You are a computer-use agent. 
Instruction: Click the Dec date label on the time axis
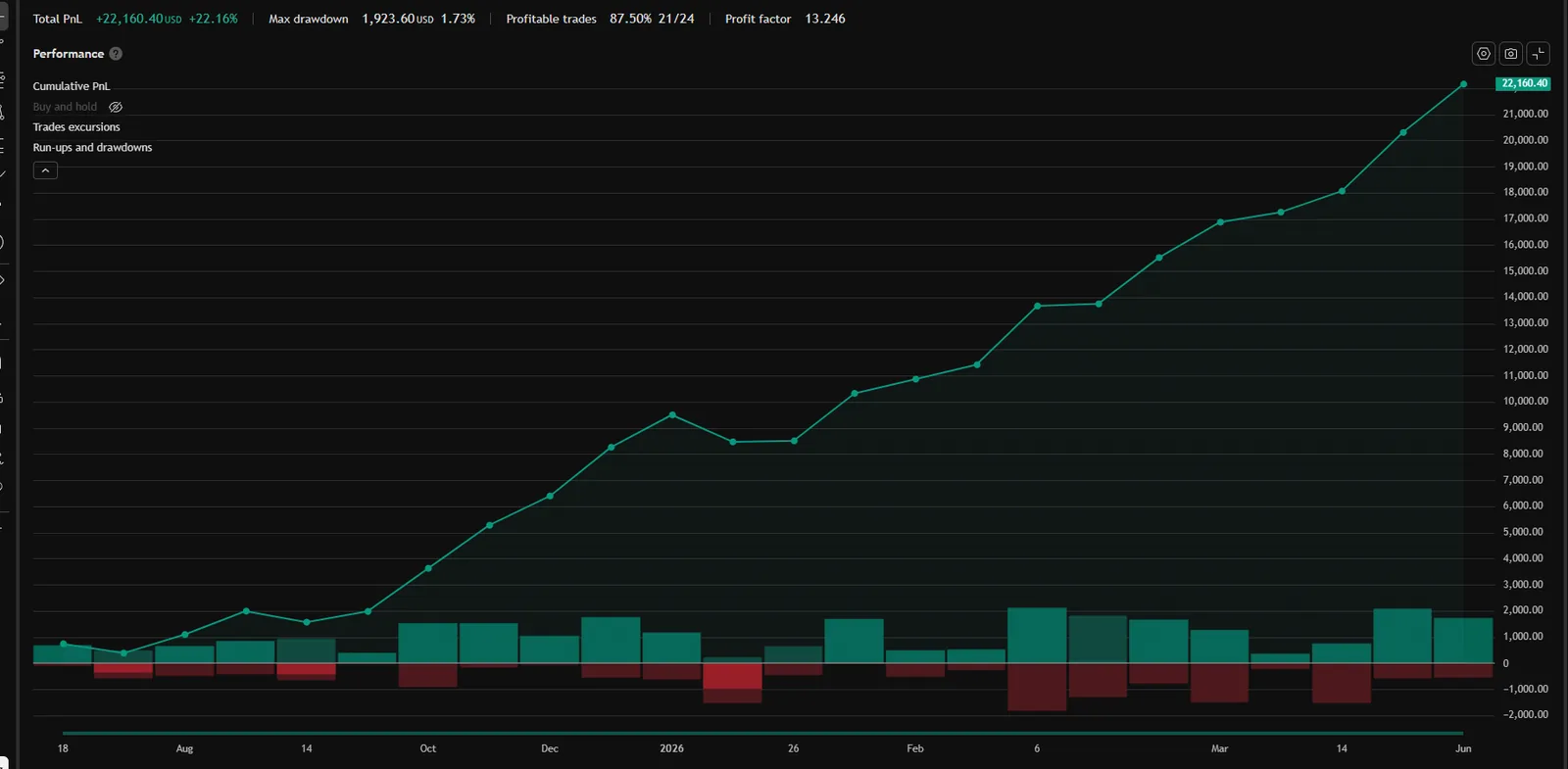click(550, 748)
